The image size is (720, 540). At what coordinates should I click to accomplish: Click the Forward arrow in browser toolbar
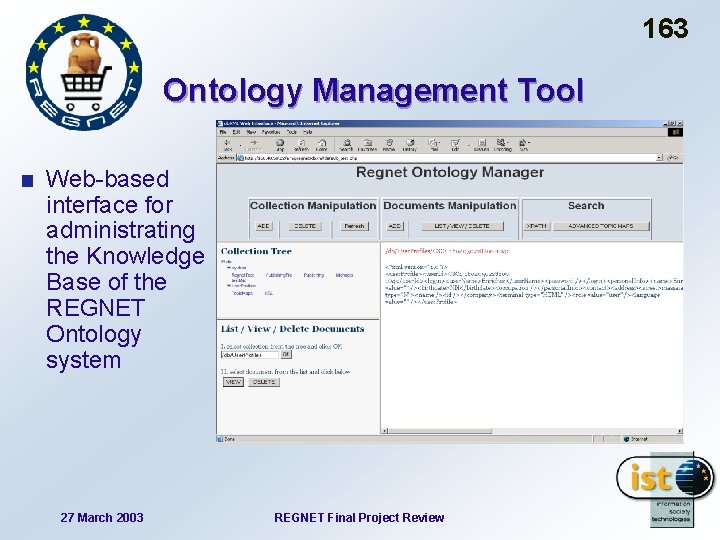click(253, 144)
